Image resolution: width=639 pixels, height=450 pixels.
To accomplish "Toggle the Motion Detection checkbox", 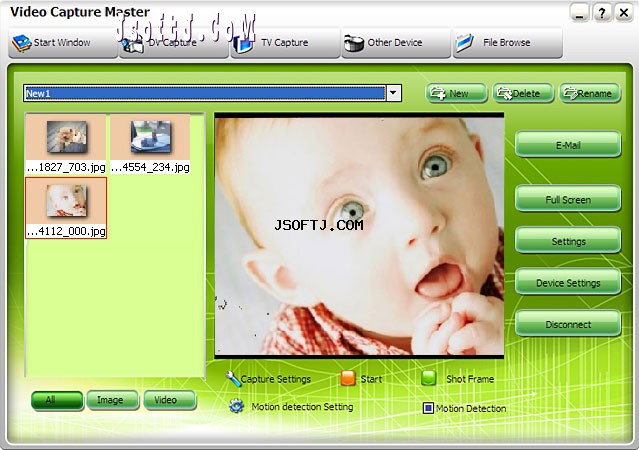I will (x=428, y=408).
